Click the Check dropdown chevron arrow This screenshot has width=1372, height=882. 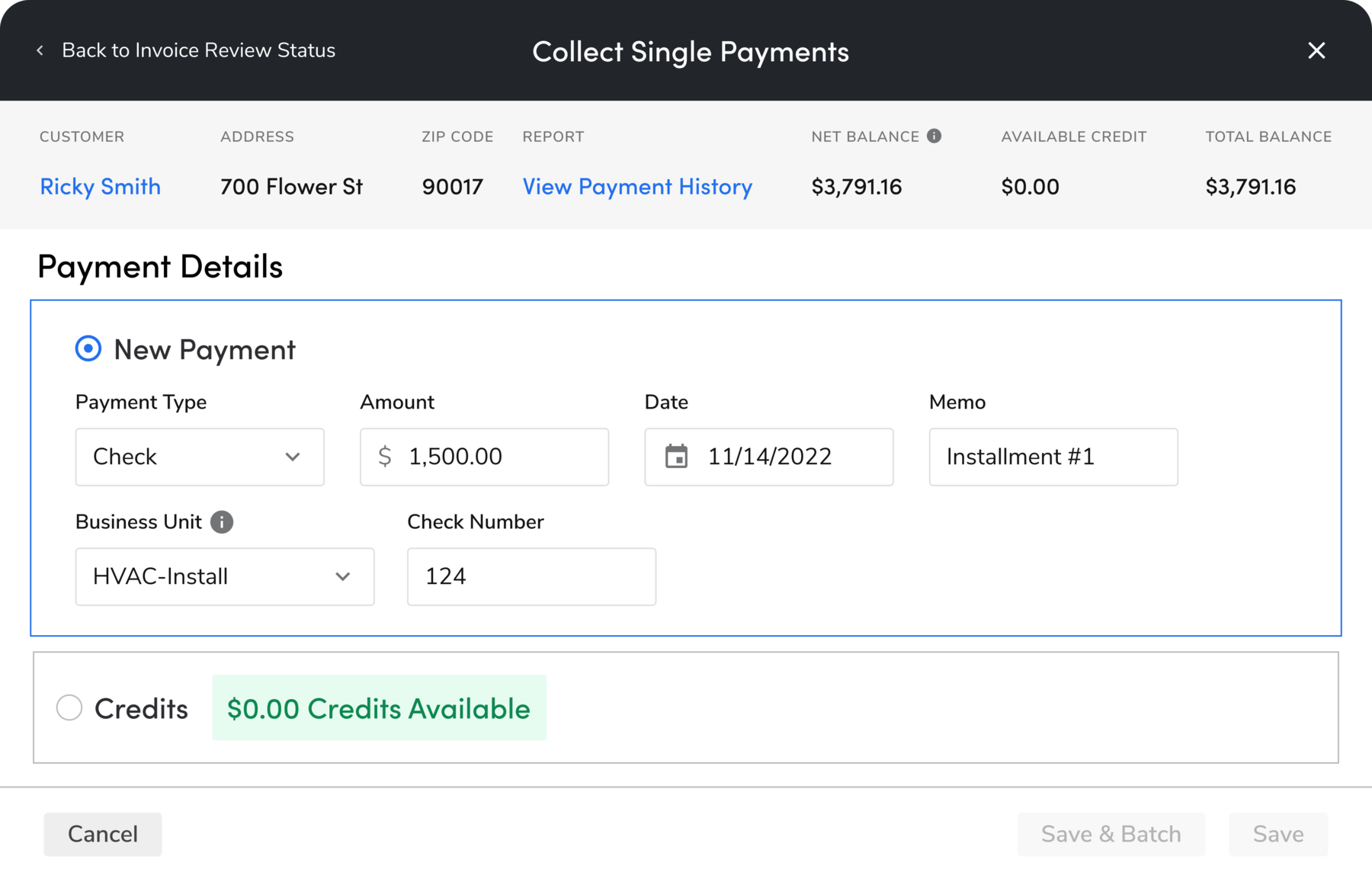point(293,457)
